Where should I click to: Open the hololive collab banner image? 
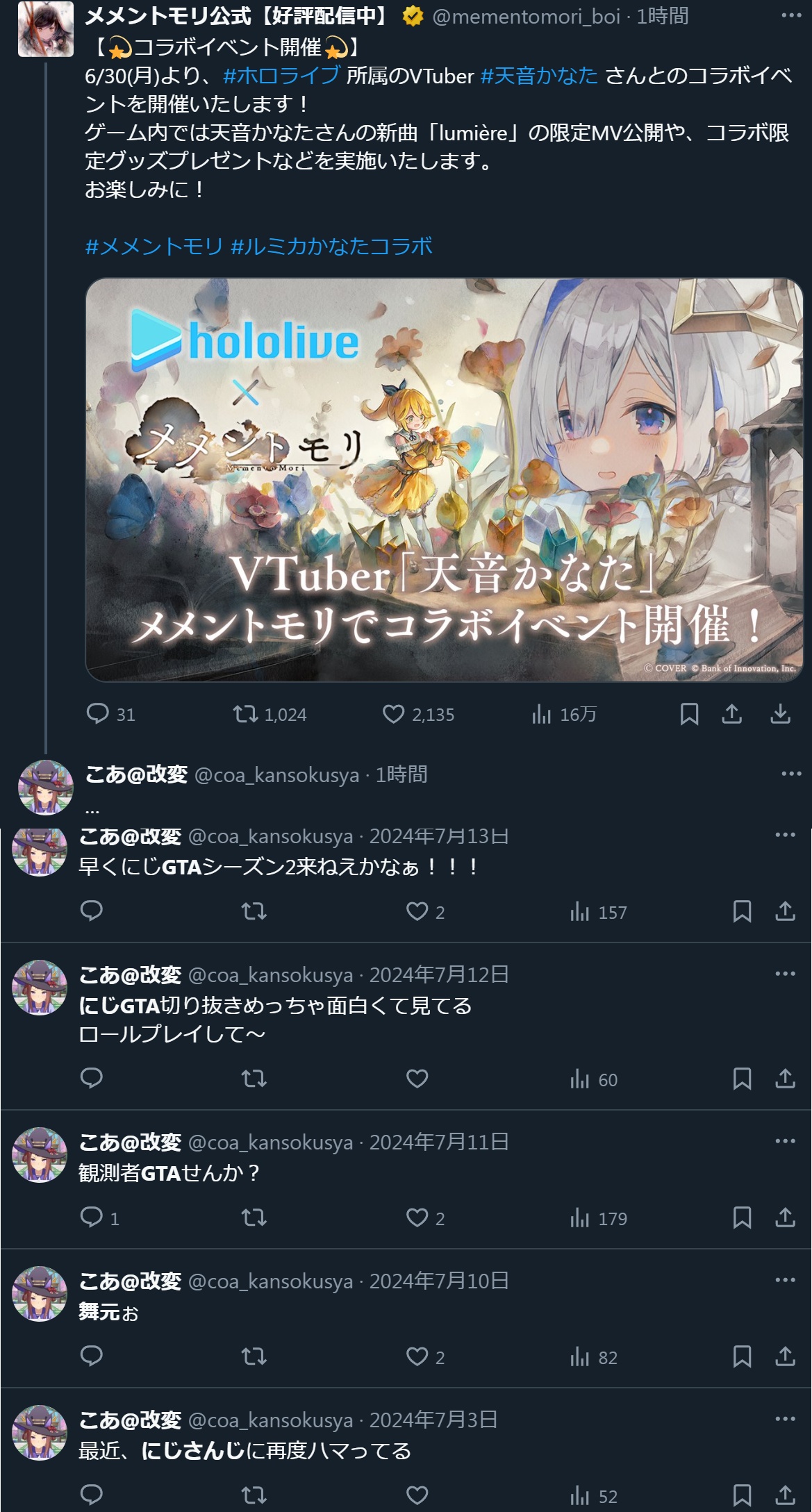tap(444, 479)
